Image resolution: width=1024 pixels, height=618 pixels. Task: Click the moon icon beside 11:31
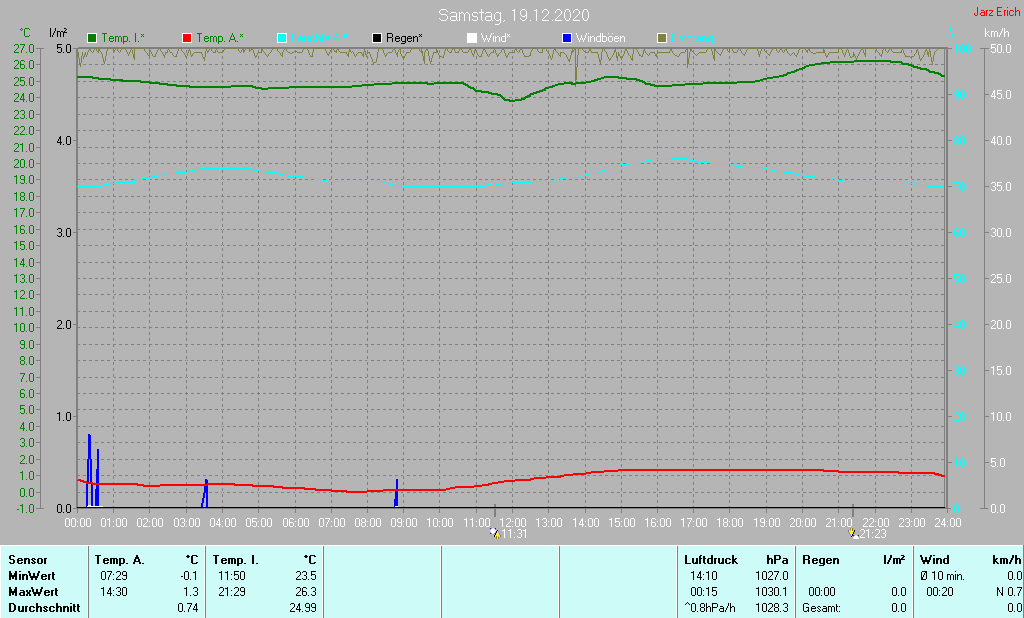495,534
